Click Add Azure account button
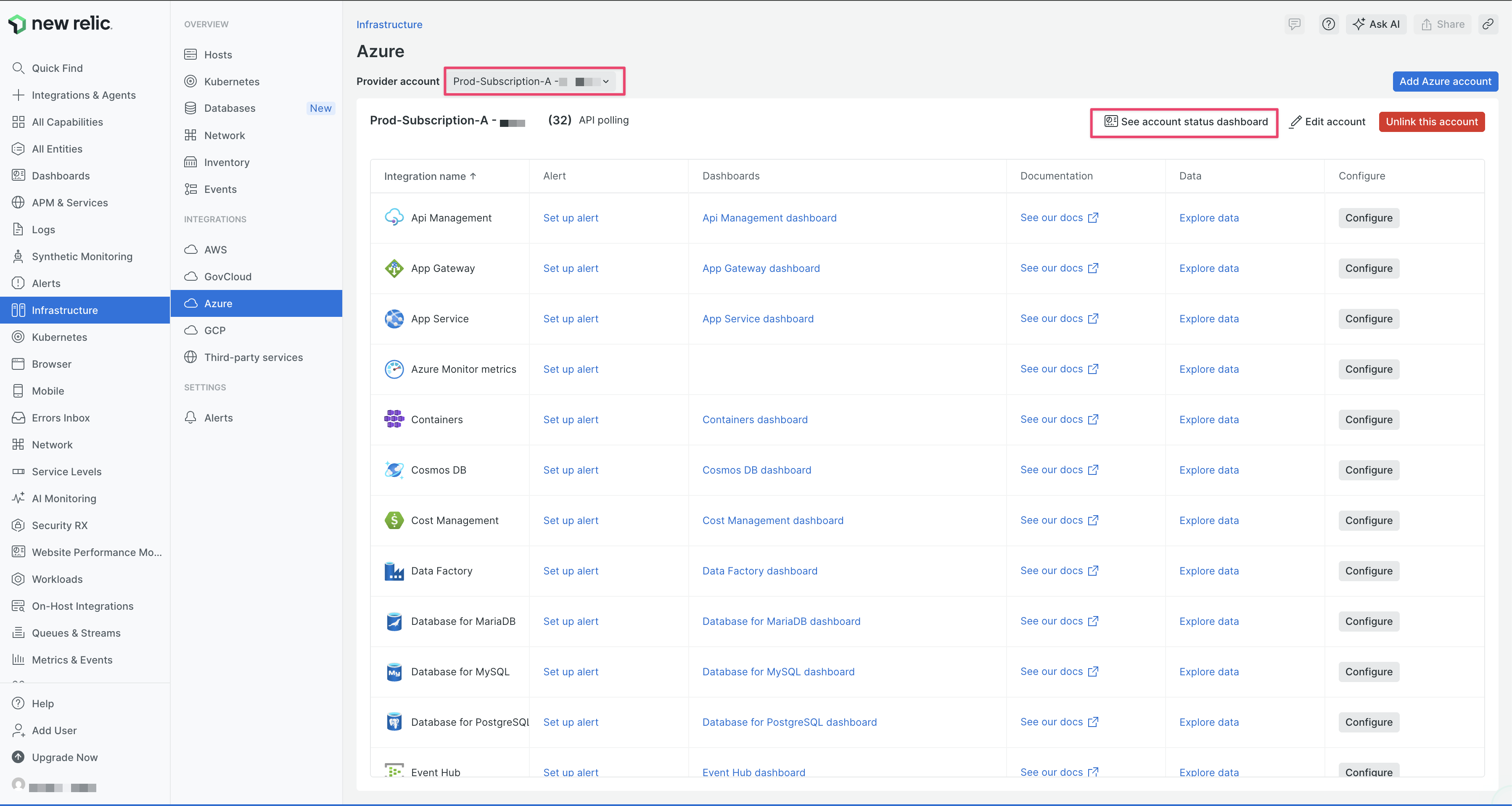1512x806 pixels. coord(1444,81)
